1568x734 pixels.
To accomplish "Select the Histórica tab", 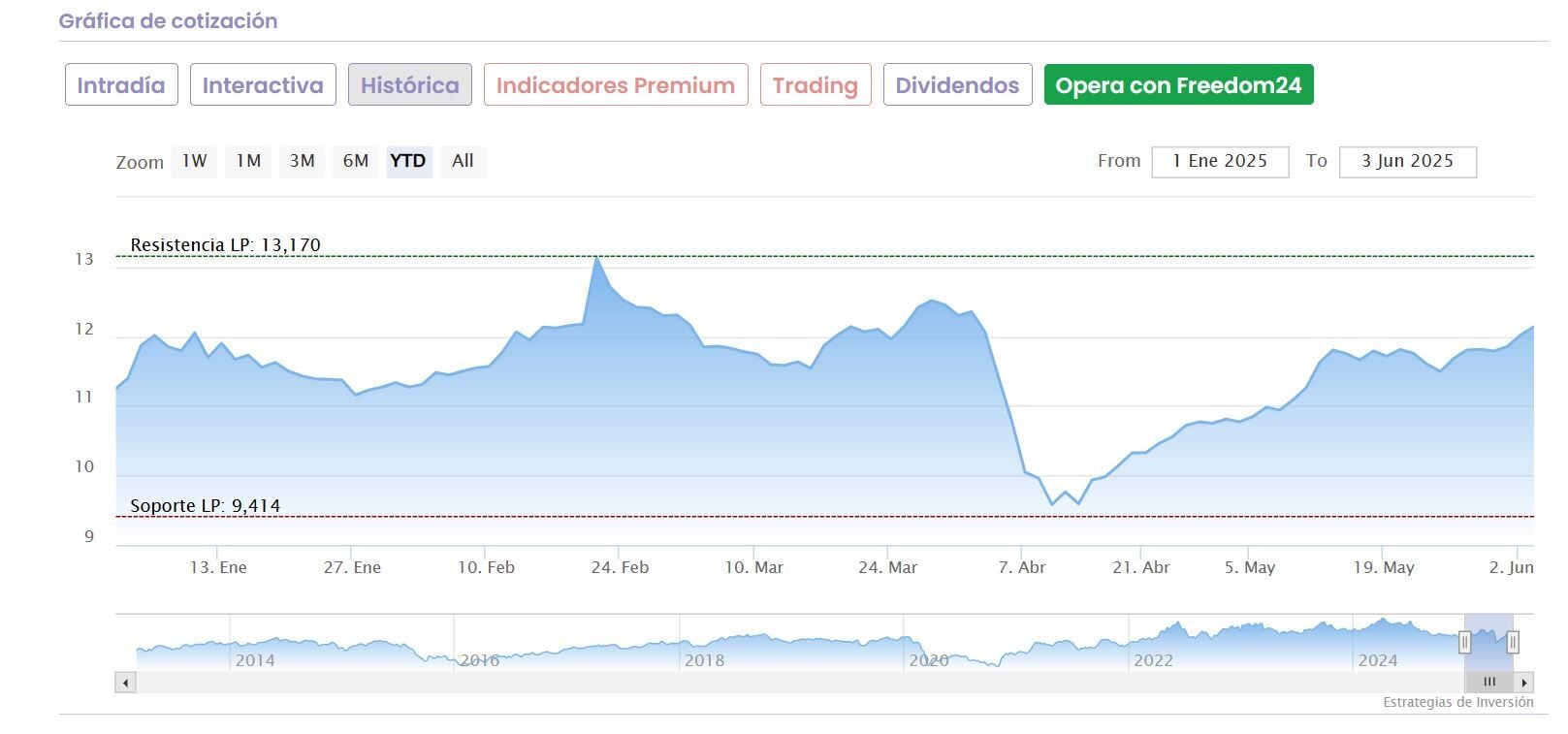I will pos(410,85).
